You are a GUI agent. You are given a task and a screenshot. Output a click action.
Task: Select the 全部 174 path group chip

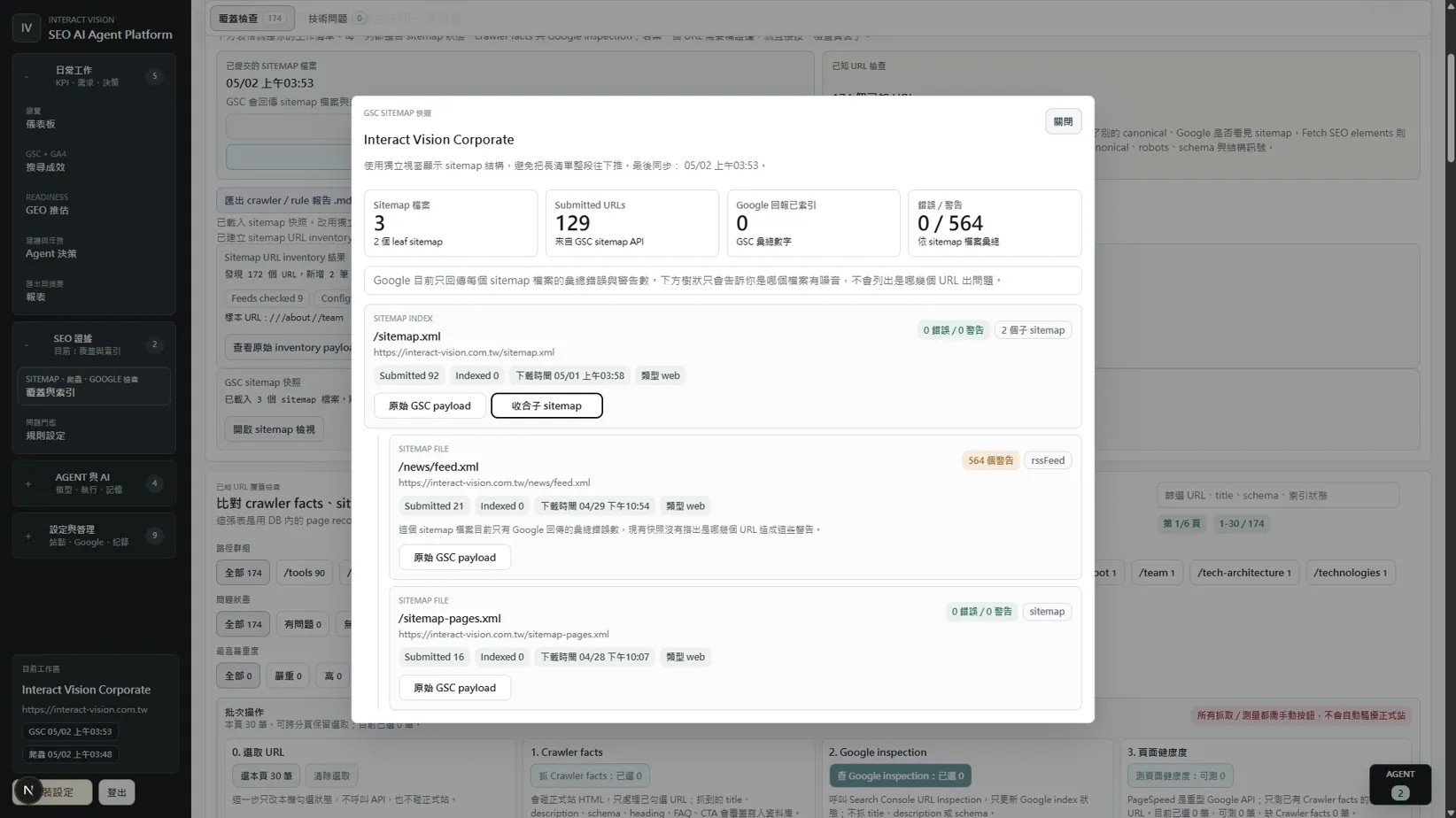click(243, 573)
